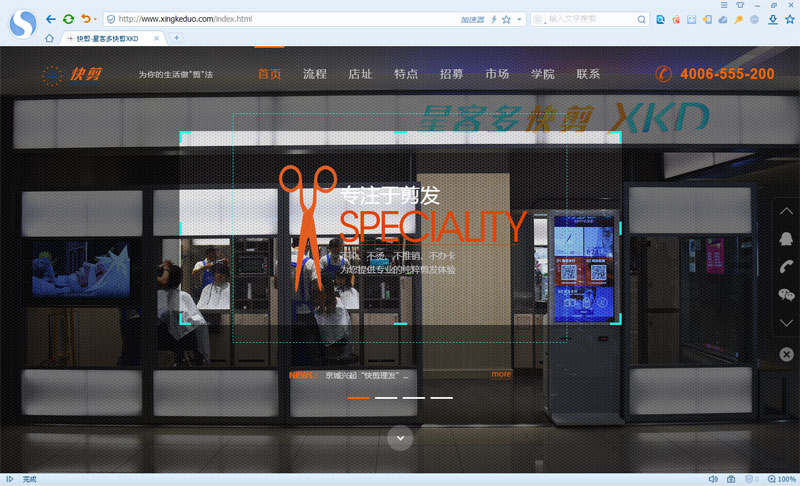The height and width of the screenshot is (486, 800).
Task: Click the status bar shield ad-block icon
Action: point(751,479)
